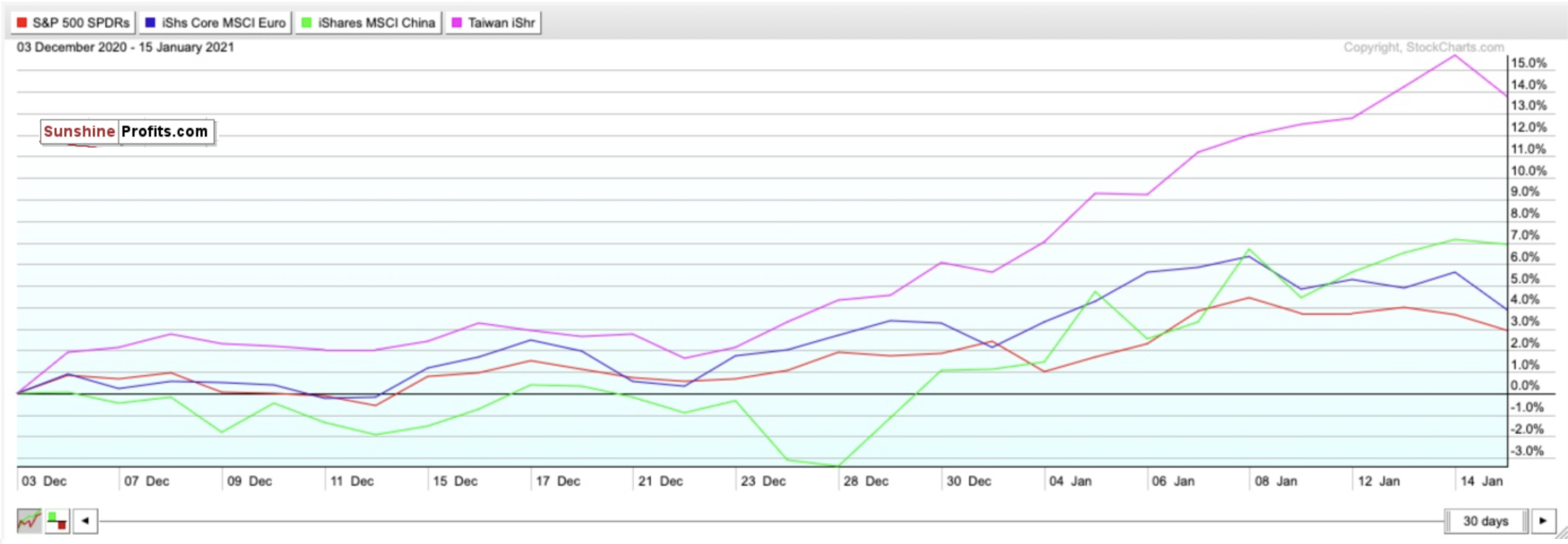
Task: Click the red S&P 500 color swatch
Action: (x=22, y=23)
